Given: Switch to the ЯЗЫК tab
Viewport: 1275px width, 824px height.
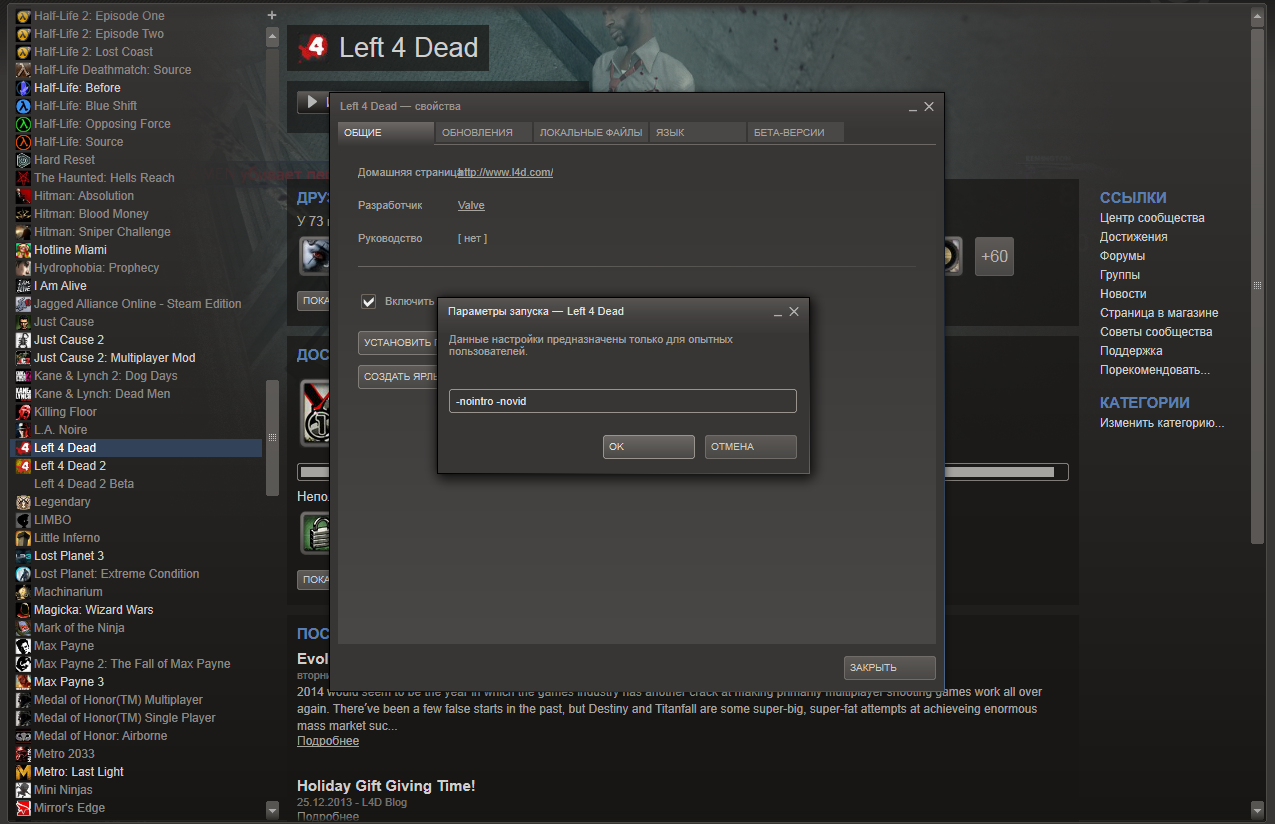Looking at the screenshot, I should (x=698, y=133).
